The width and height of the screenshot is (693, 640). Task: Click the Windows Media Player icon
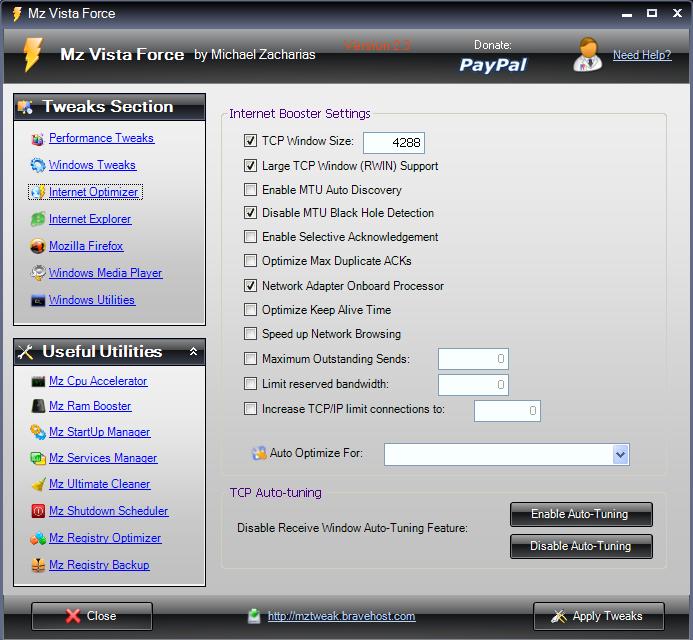coord(38,273)
